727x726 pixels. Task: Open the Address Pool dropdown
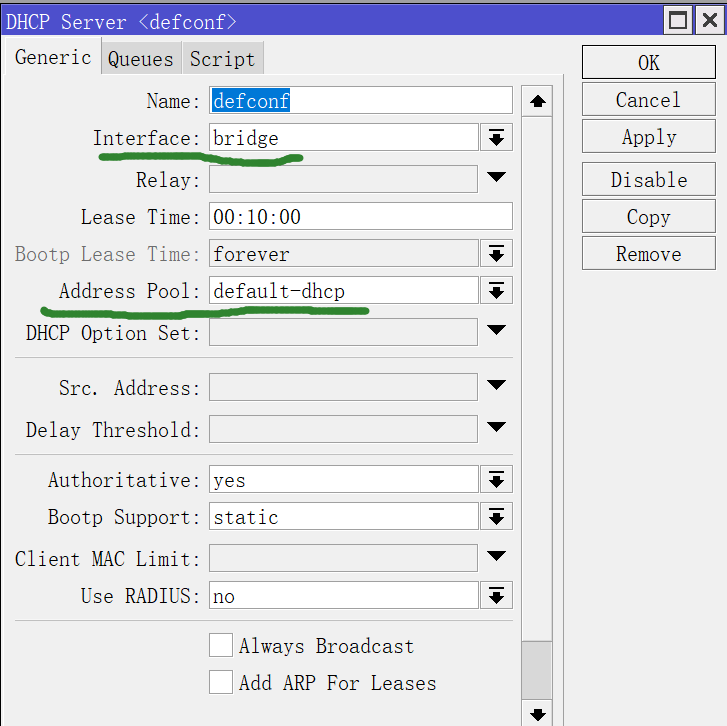click(x=496, y=291)
